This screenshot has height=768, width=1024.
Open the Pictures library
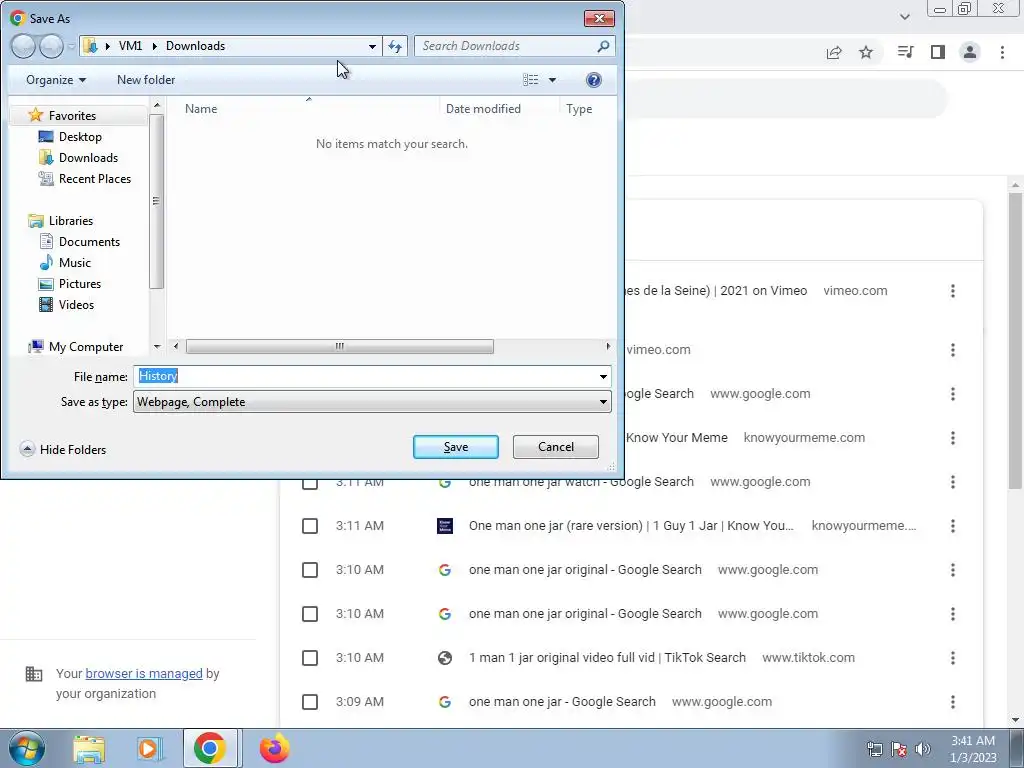click(80, 283)
